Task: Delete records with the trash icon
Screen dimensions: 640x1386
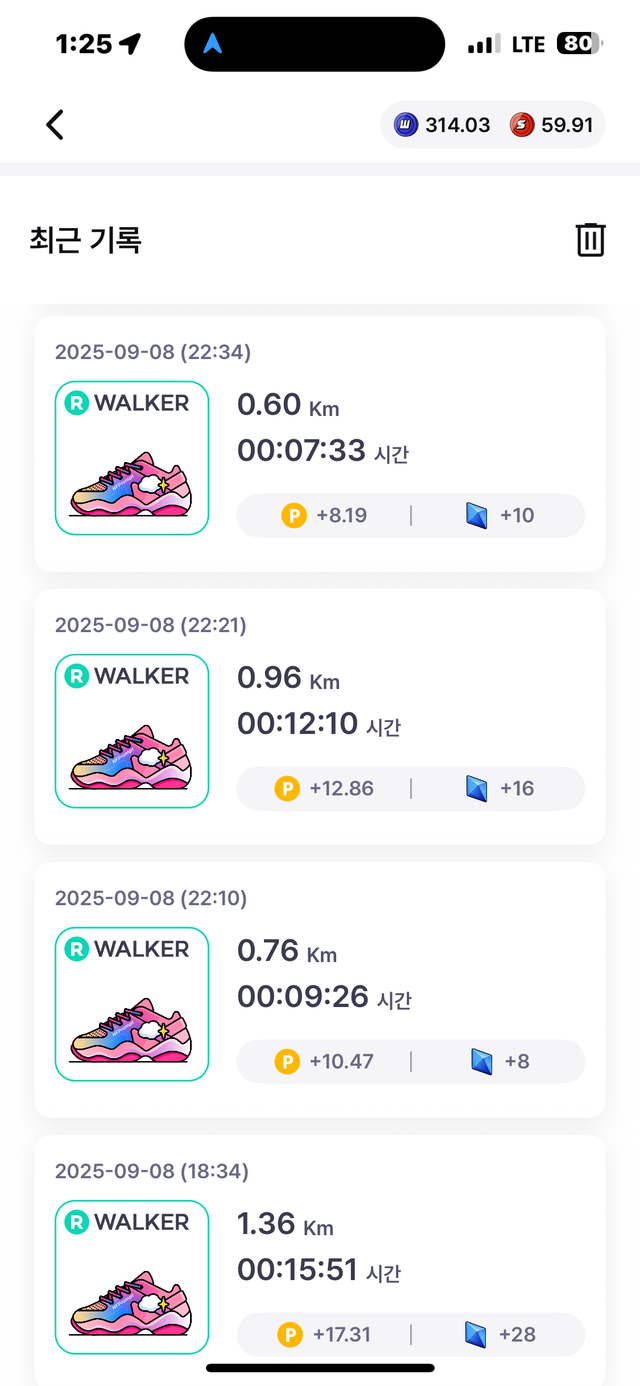Action: (590, 240)
